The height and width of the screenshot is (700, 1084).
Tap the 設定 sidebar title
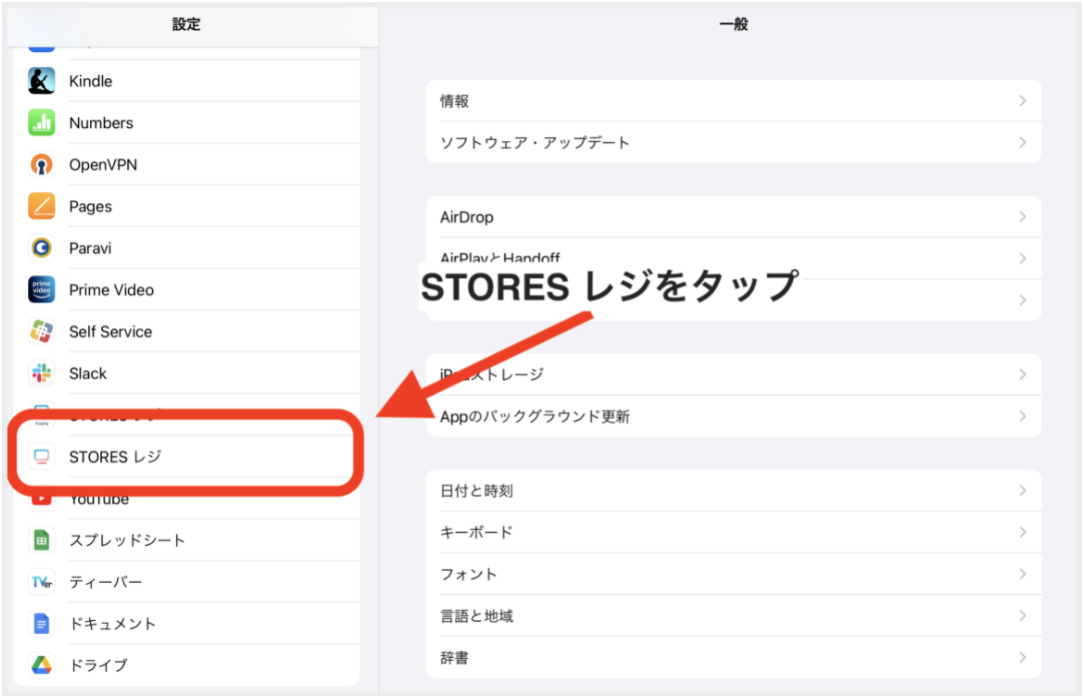point(186,24)
